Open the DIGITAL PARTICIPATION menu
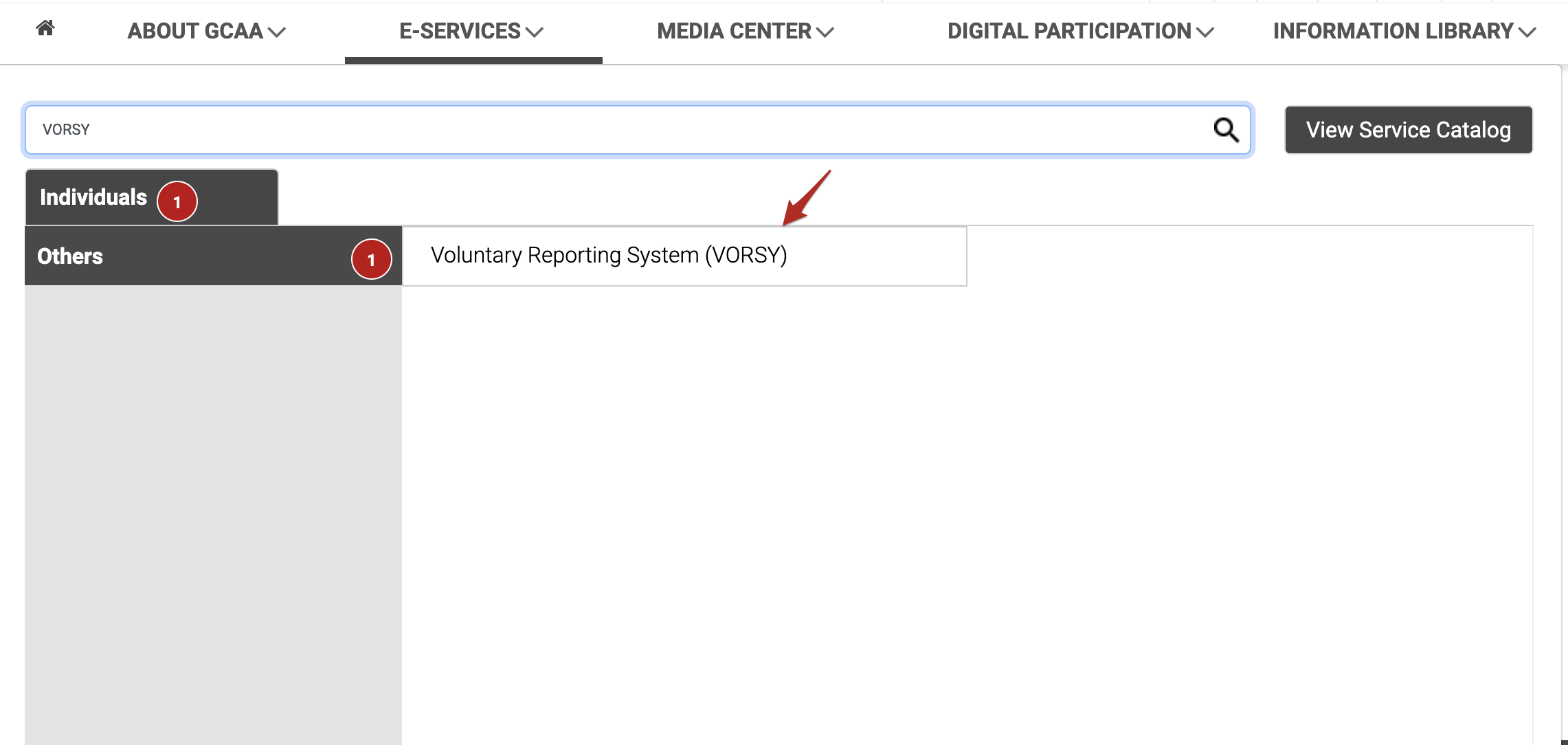This screenshot has height=745, width=1568. (x=1081, y=31)
